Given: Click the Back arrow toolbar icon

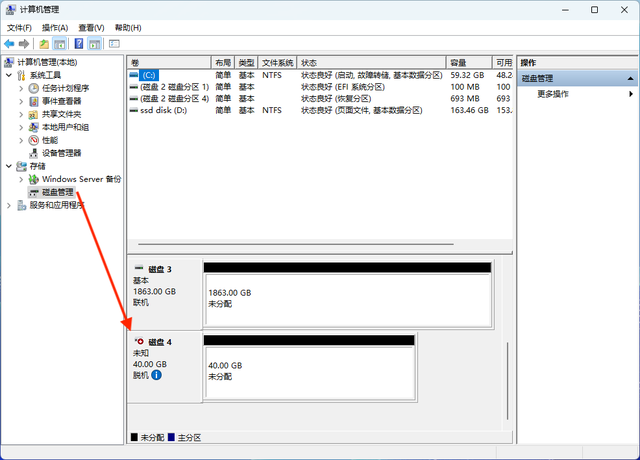Looking at the screenshot, I should pos(9,44).
